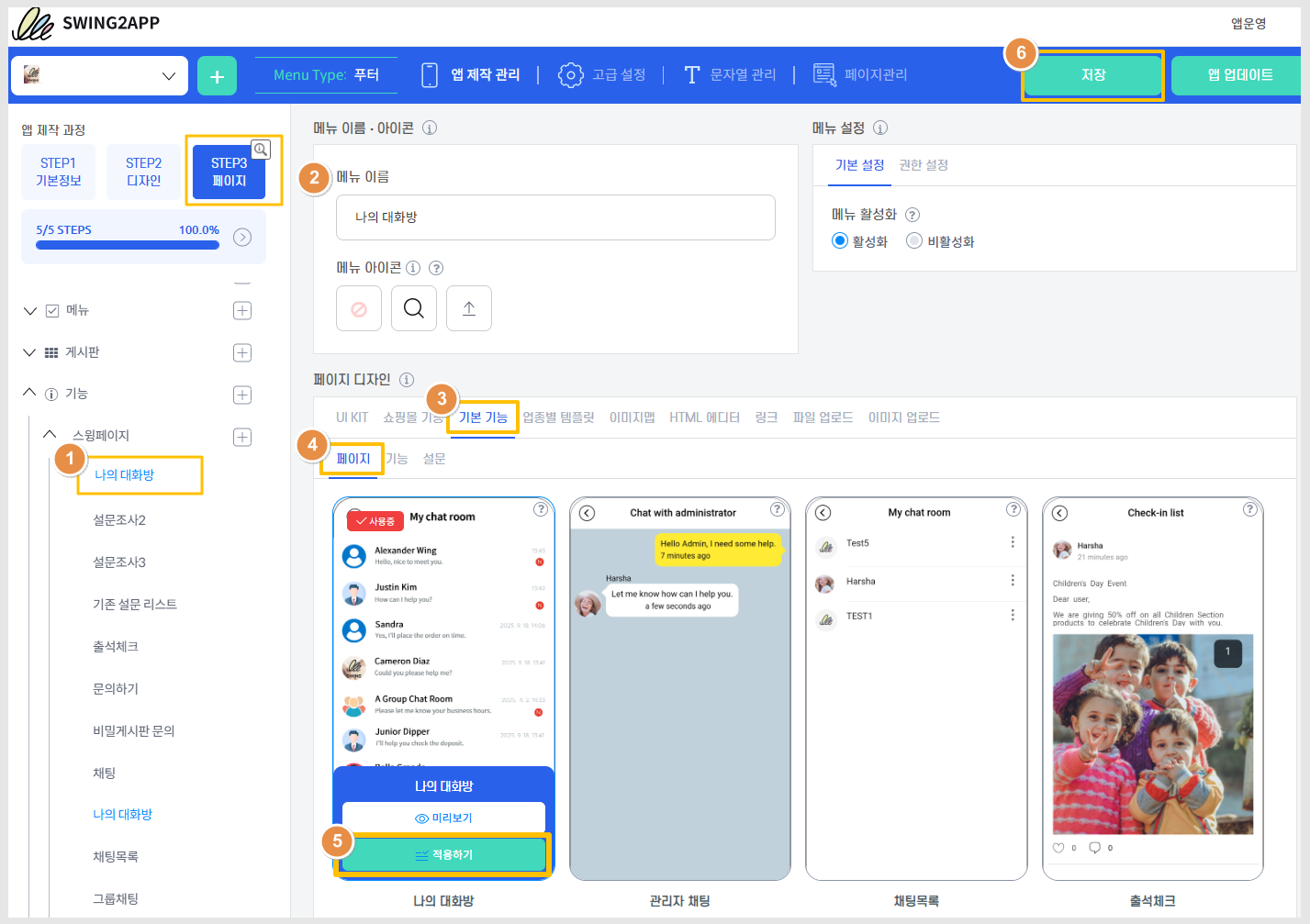1310x924 pixels.
Task: Collapse the 기능 tree section
Action: [x=29, y=393]
